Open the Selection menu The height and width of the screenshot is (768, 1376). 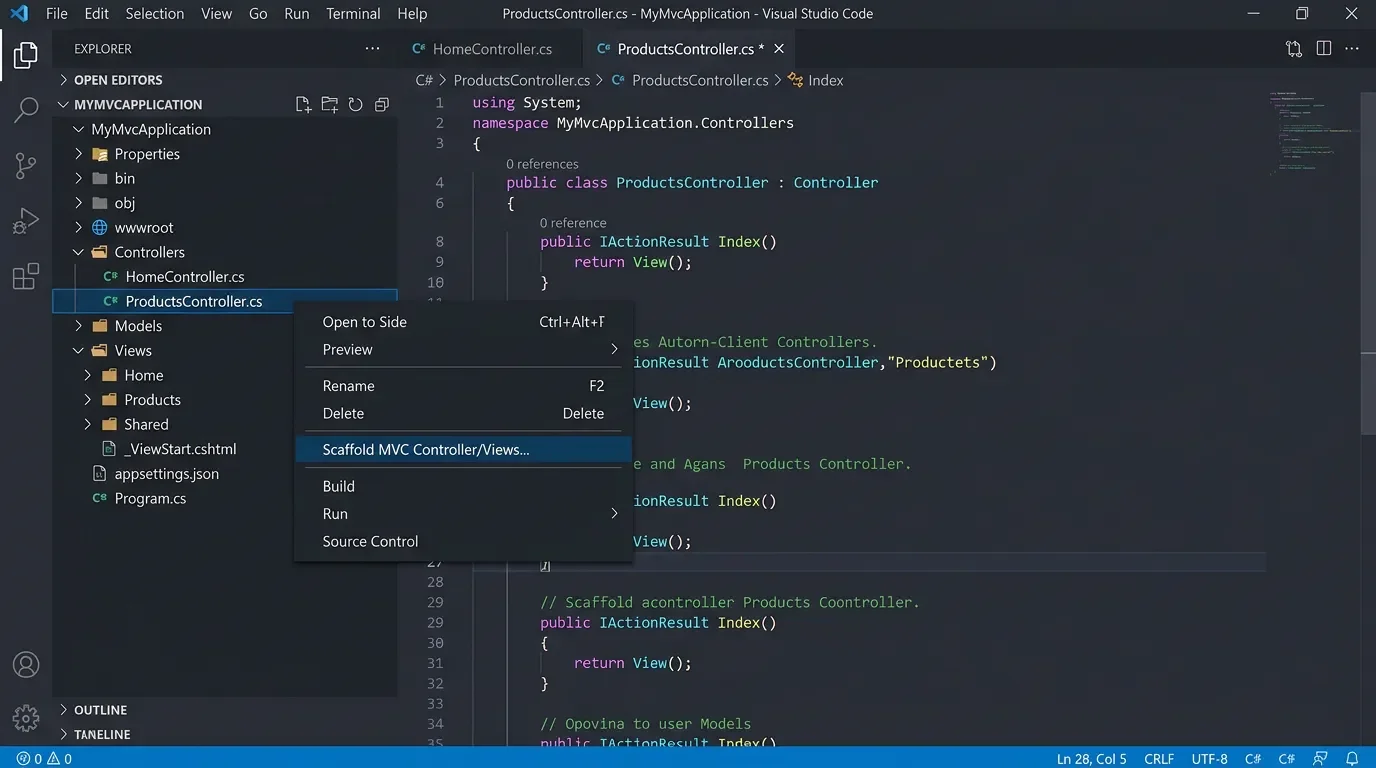(155, 14)
